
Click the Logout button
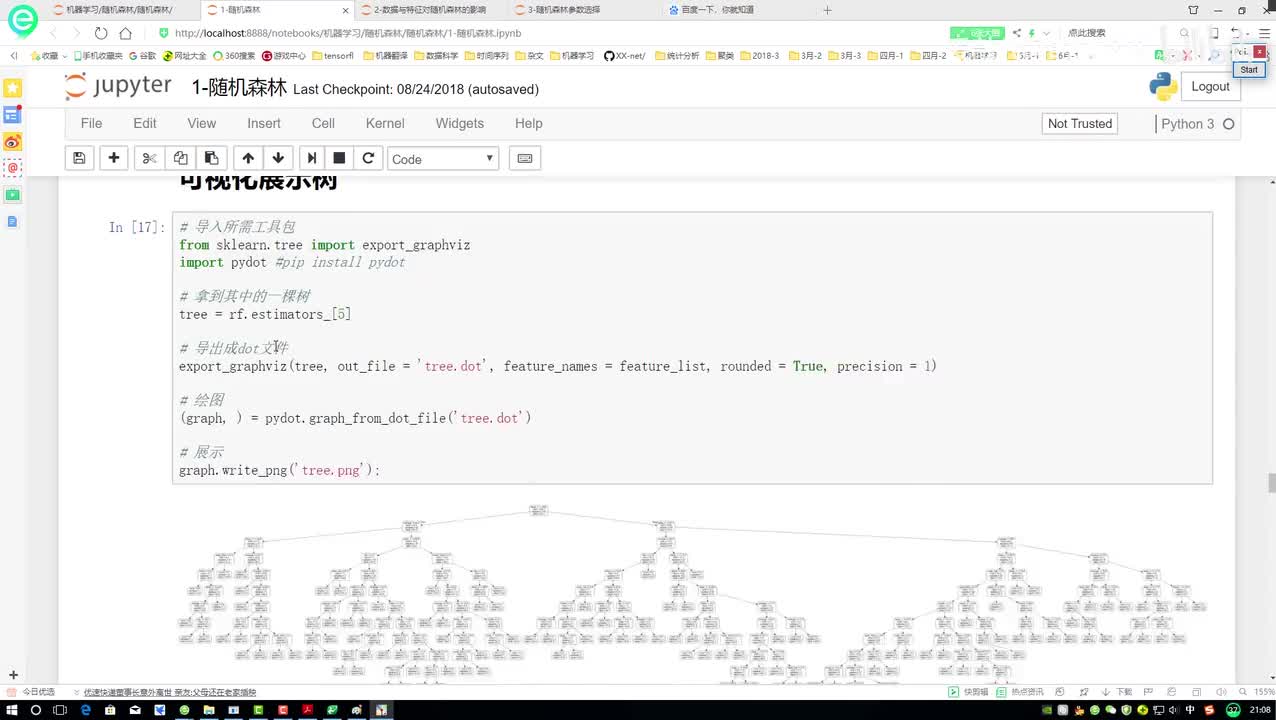pyautogui.click(x=1210, y=86)
